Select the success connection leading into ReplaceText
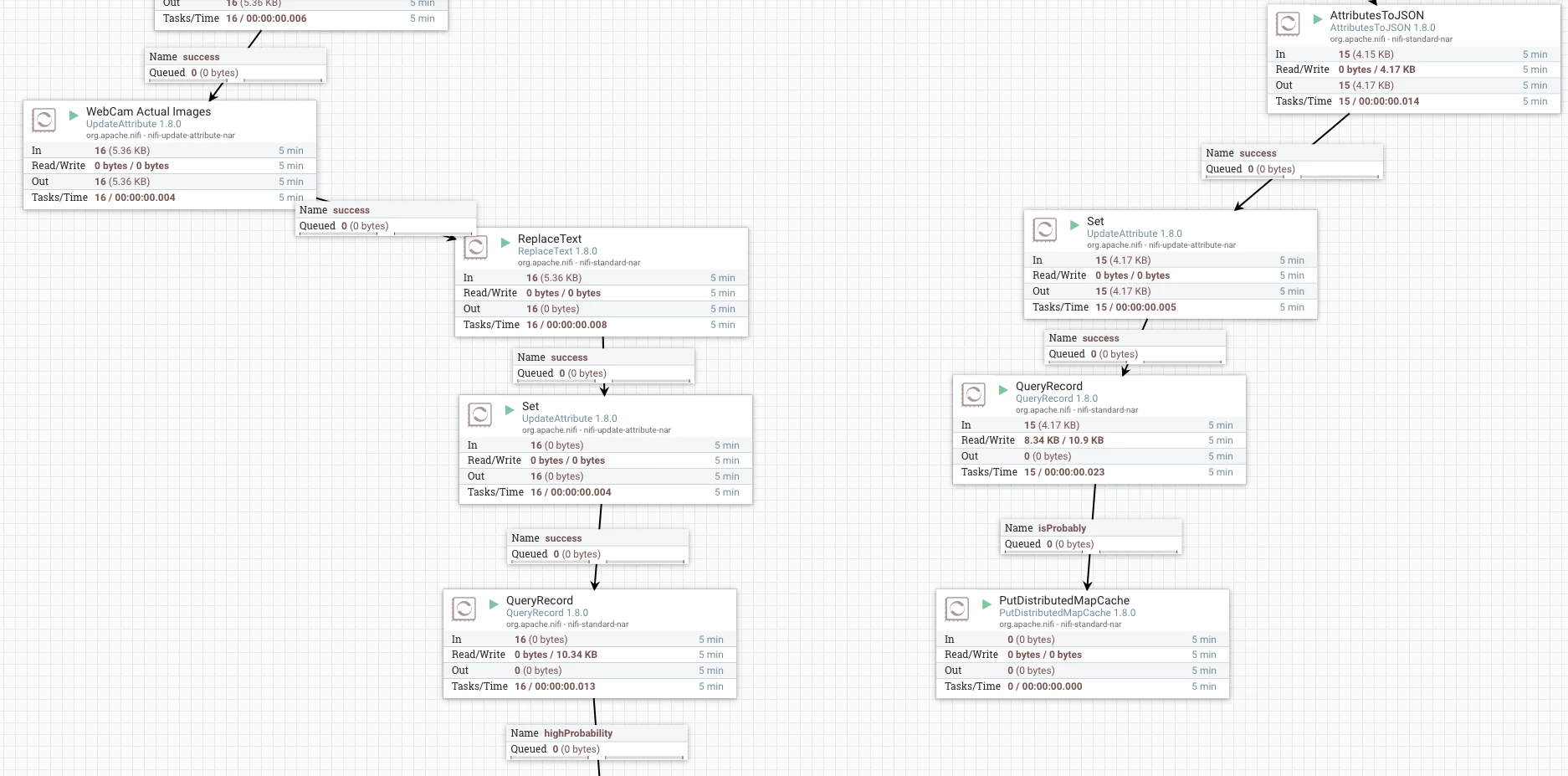This screenshot has height=776, width=1568. pyautogui.click(x=386, y=218)
